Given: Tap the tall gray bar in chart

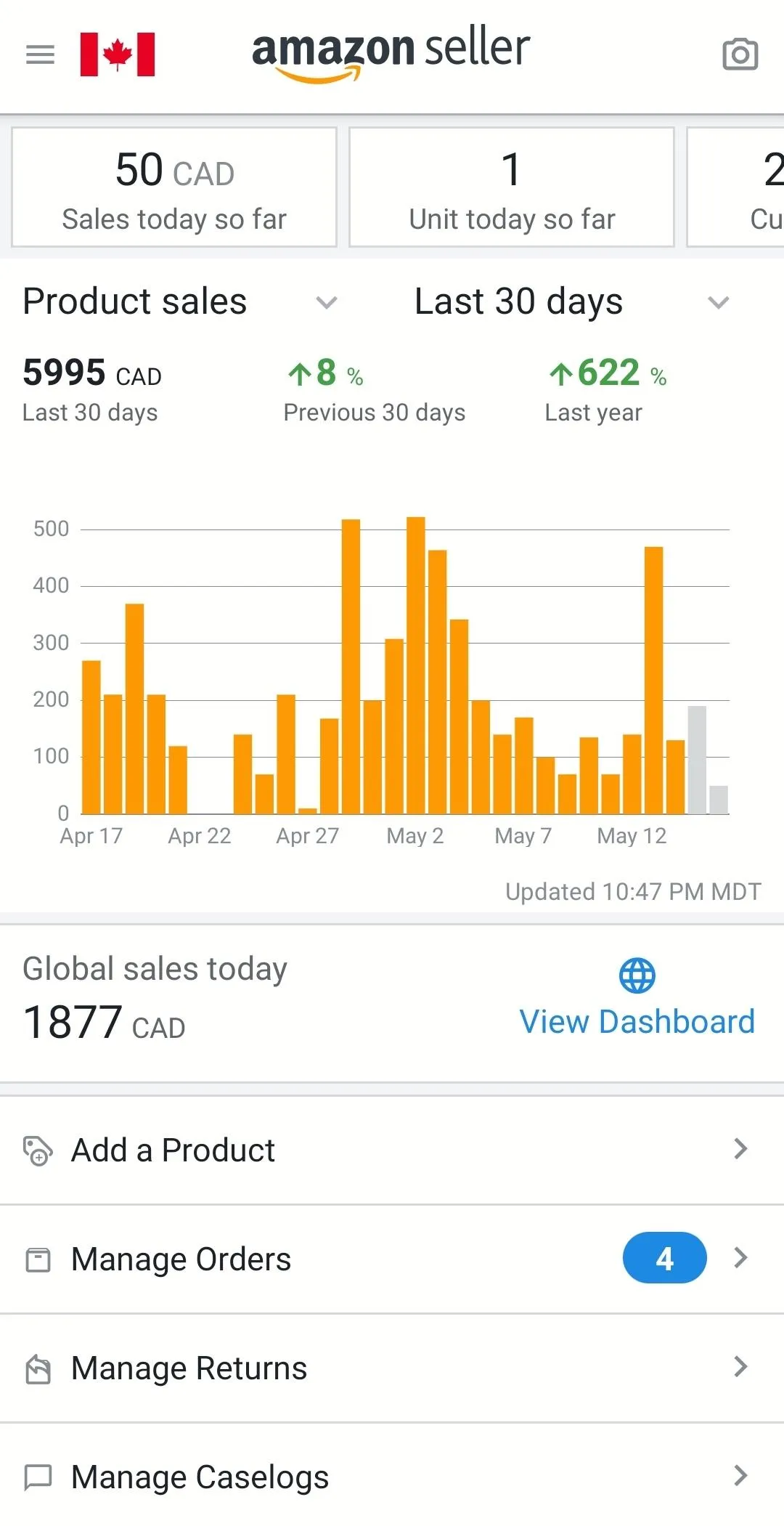Looking at the screenshot, I should [x=697, y=759].
